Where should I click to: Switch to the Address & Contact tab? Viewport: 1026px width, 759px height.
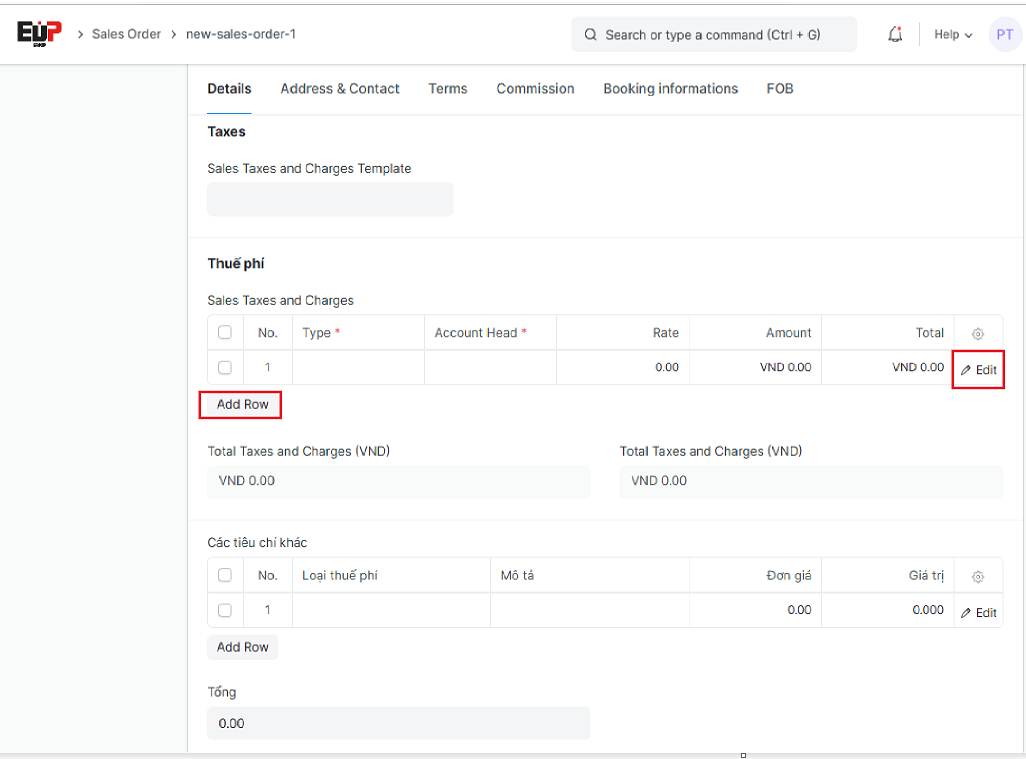click(x=340, y=89)
